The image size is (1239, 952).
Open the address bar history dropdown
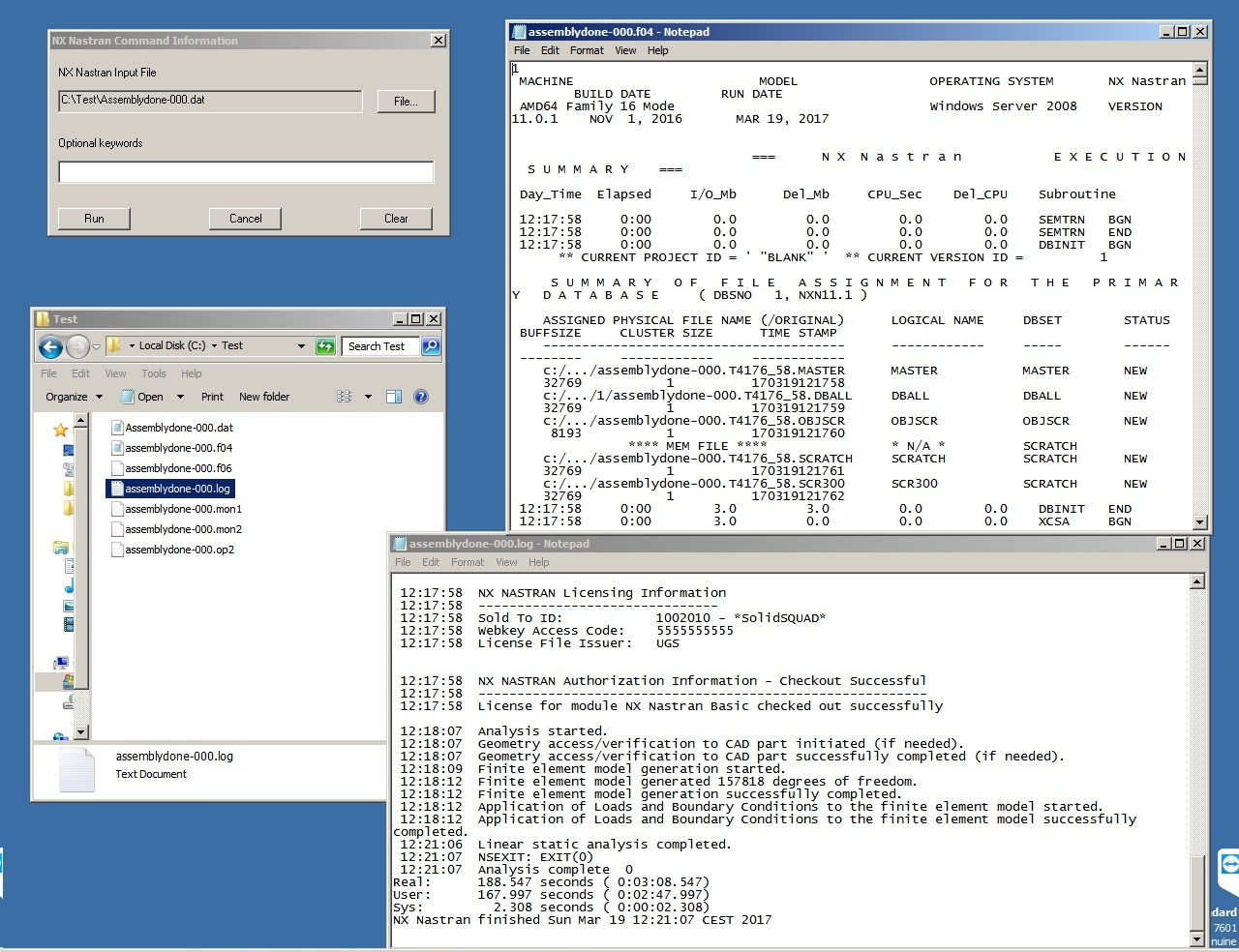click(301, 345)
